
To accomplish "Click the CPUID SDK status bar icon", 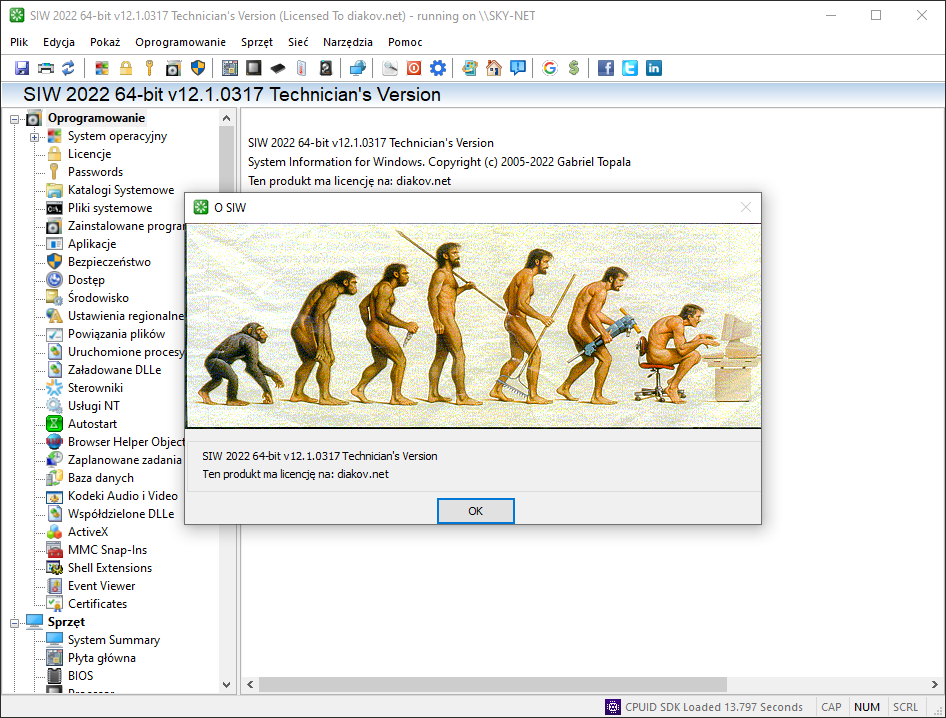I will (612, 707).
